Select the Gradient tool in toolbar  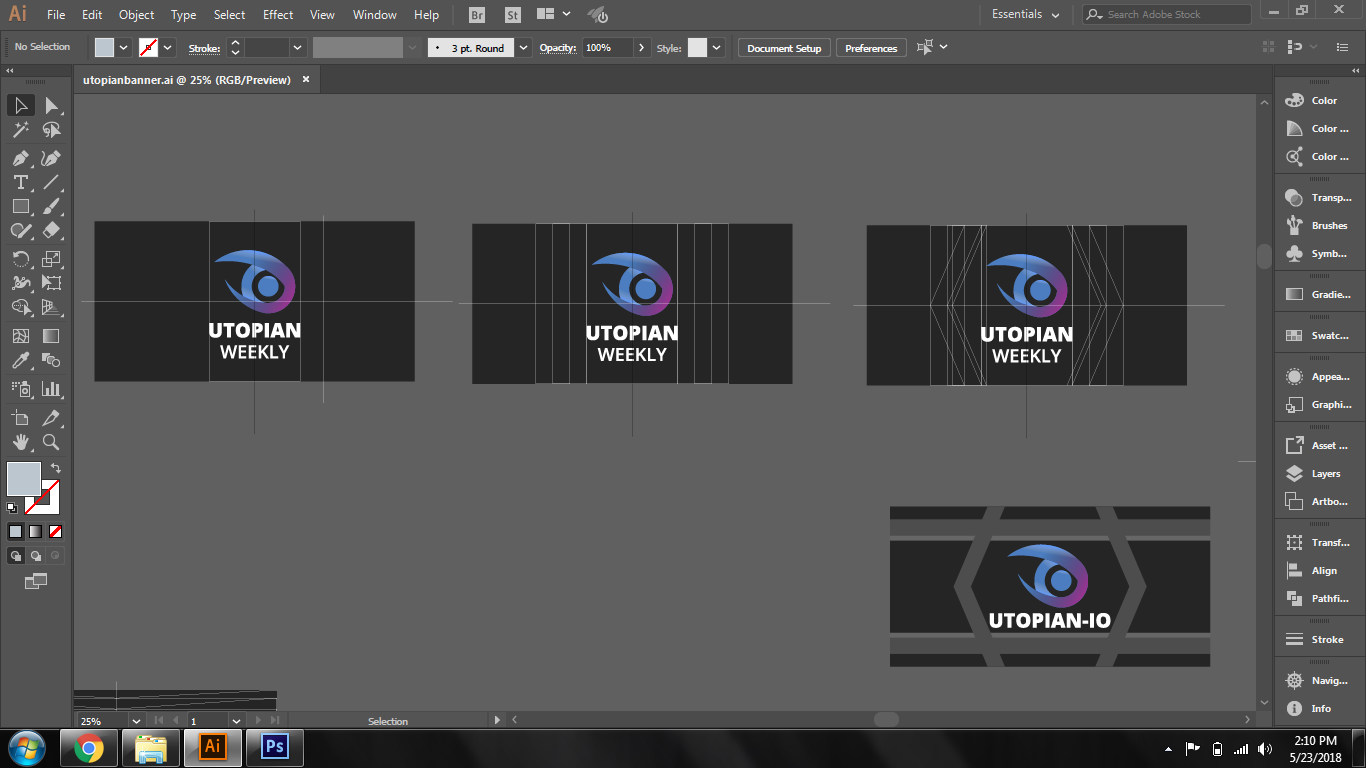pos(52,336)
